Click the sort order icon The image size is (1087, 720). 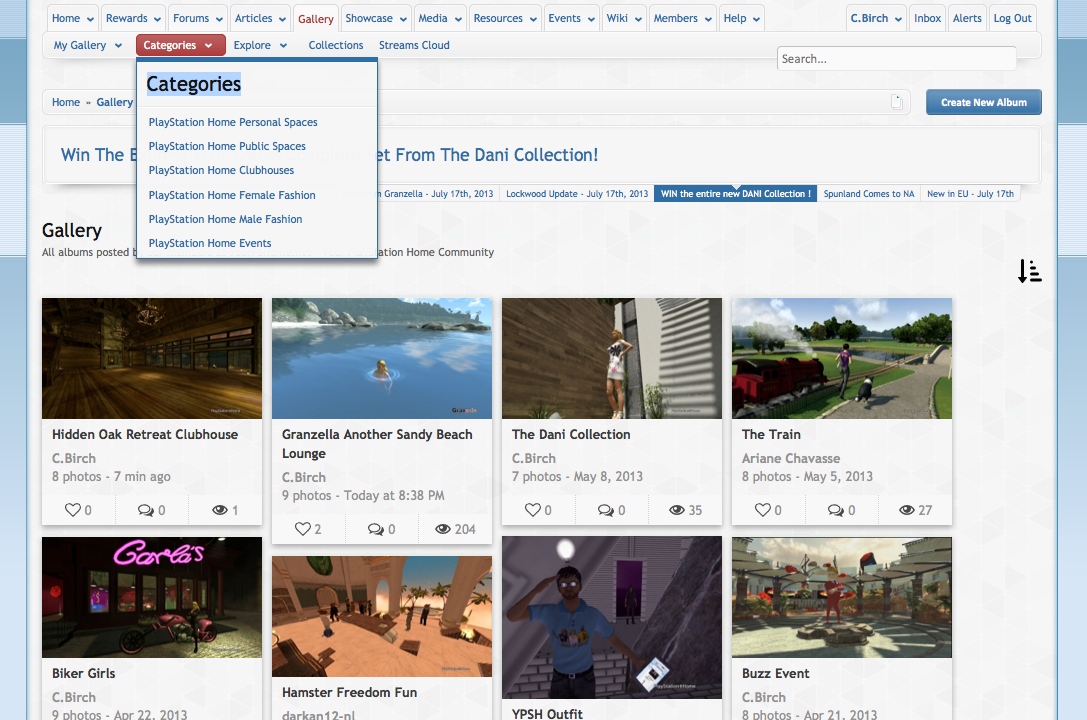pos(1029,271)
